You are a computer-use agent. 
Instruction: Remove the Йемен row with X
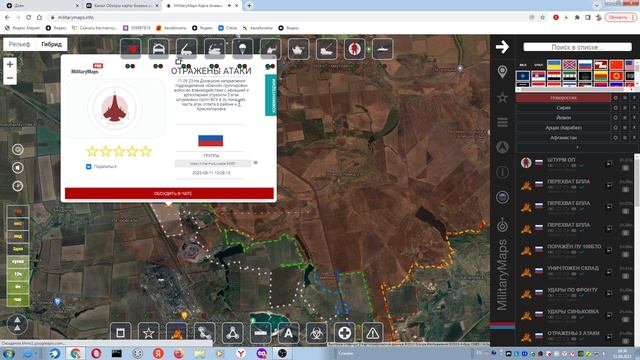(634, 118)
